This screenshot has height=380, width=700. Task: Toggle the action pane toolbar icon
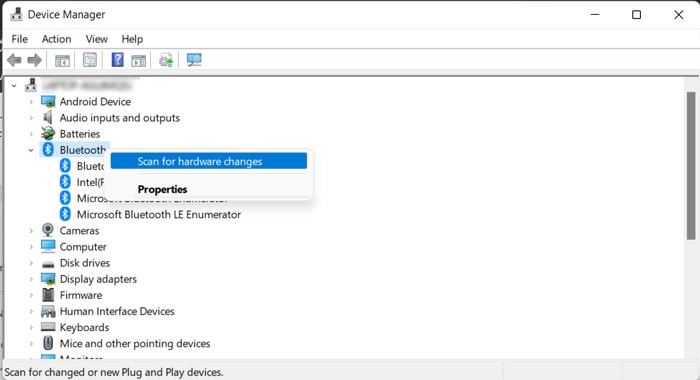138,60
